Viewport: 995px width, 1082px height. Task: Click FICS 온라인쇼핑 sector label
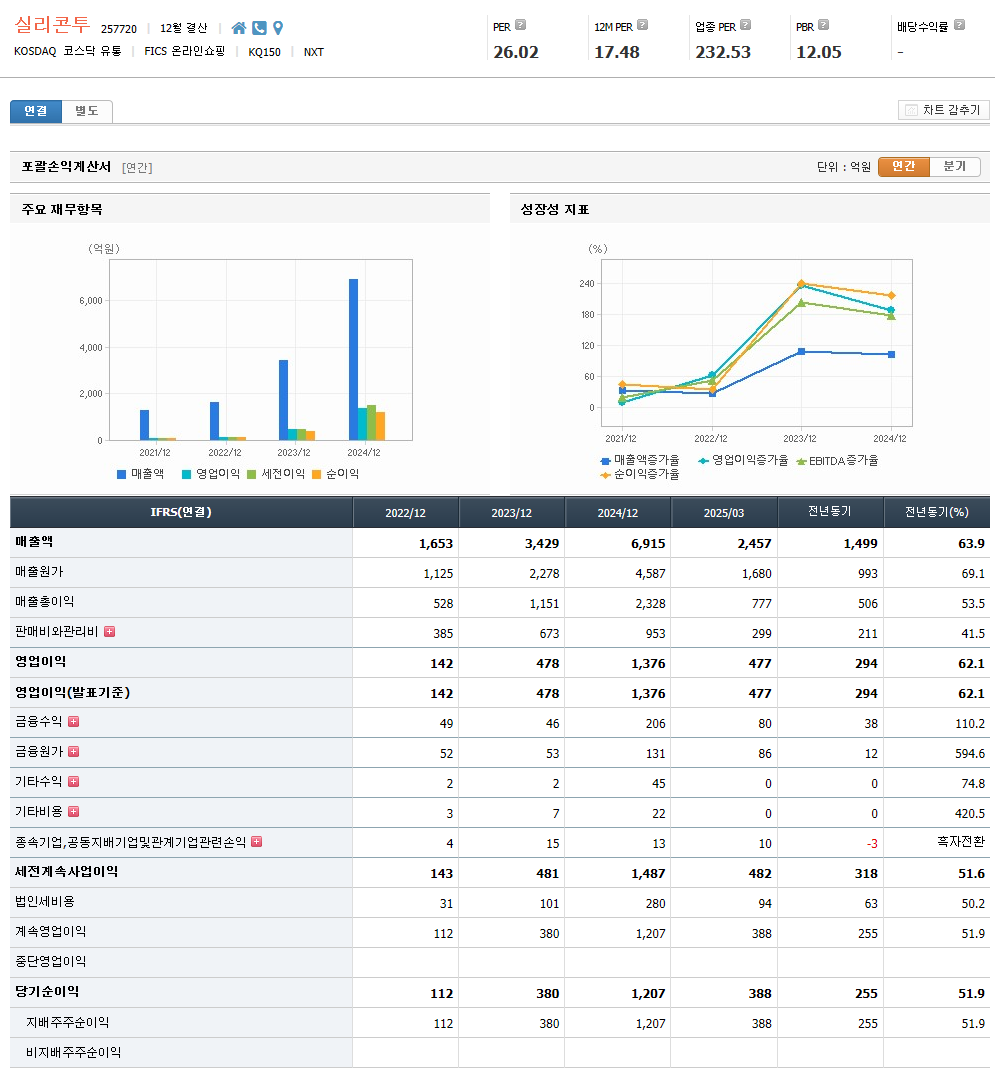[185, 52]
